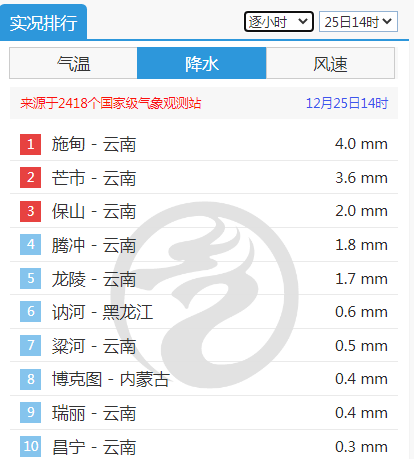Image resolution: width=414 pixels, height=459 pixels.
Task: Open the 逐小时 interval dropdown
Action: click(x=279, y=22)
